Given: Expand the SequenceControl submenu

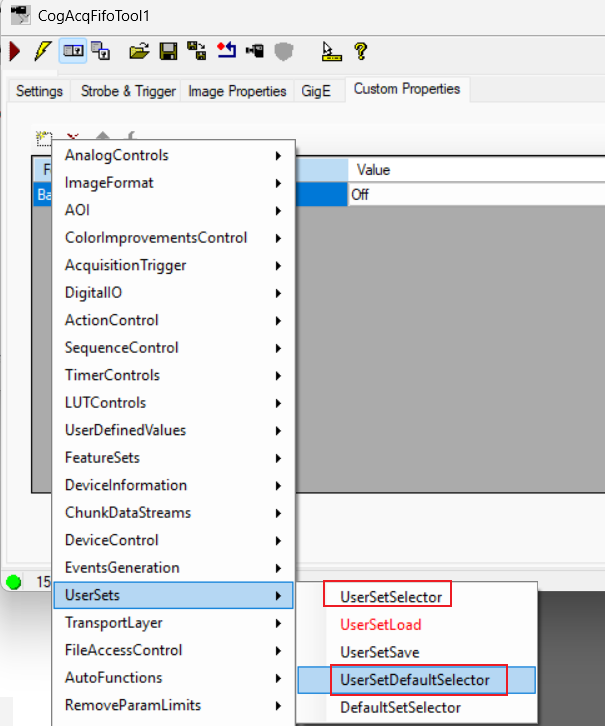Looking at the screenshot, I should pyautogui.click(x=174, y=348).
